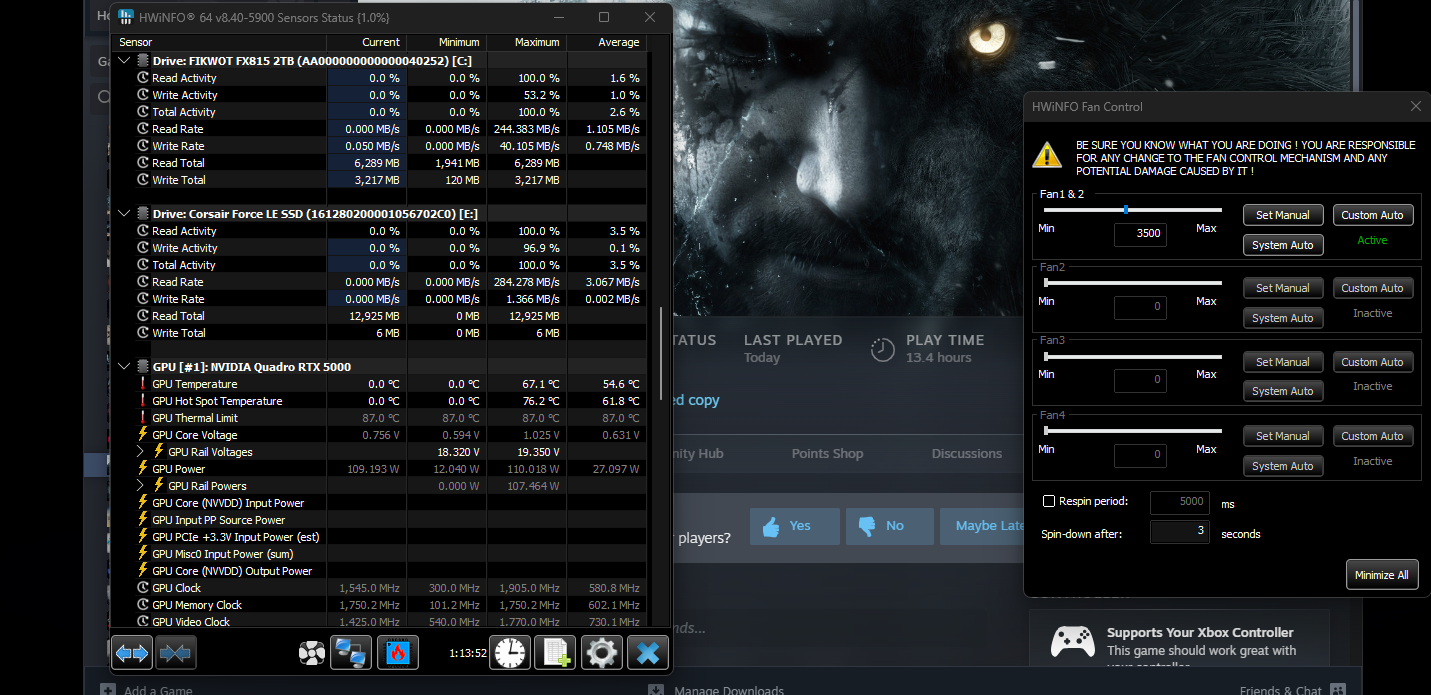Start logging with the document plus icon

pos(554,653)
